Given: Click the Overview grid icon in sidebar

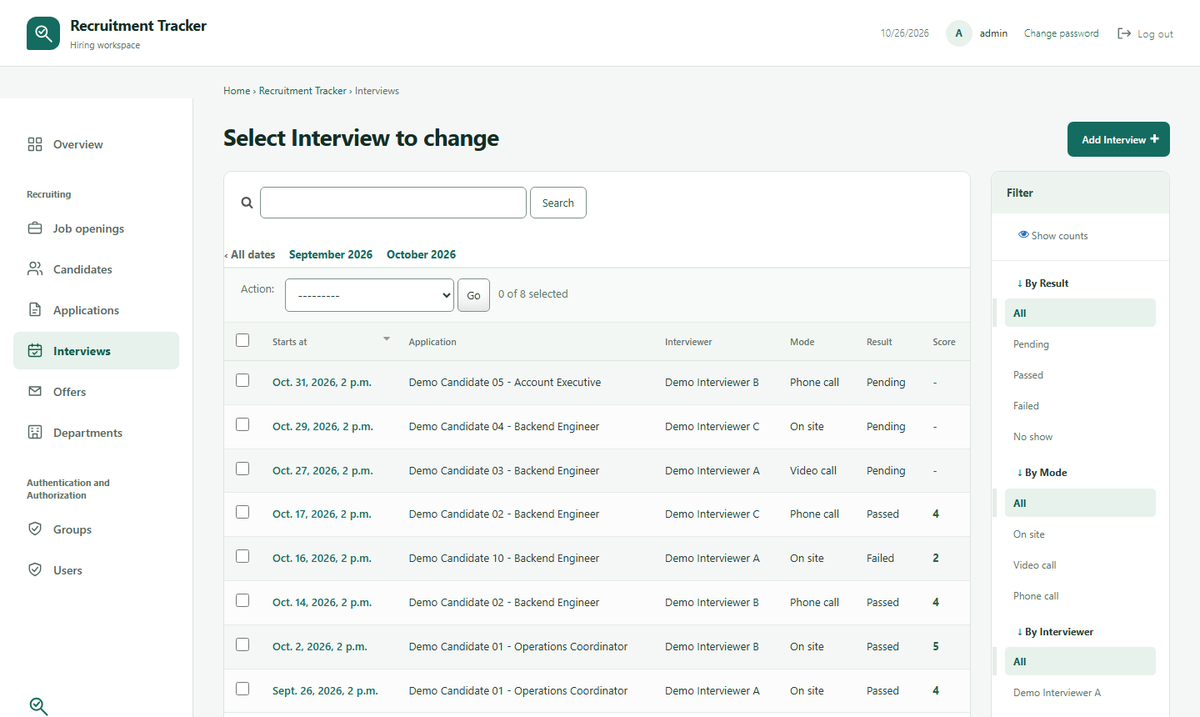Looking at the screenshot, I should point(35,144).
